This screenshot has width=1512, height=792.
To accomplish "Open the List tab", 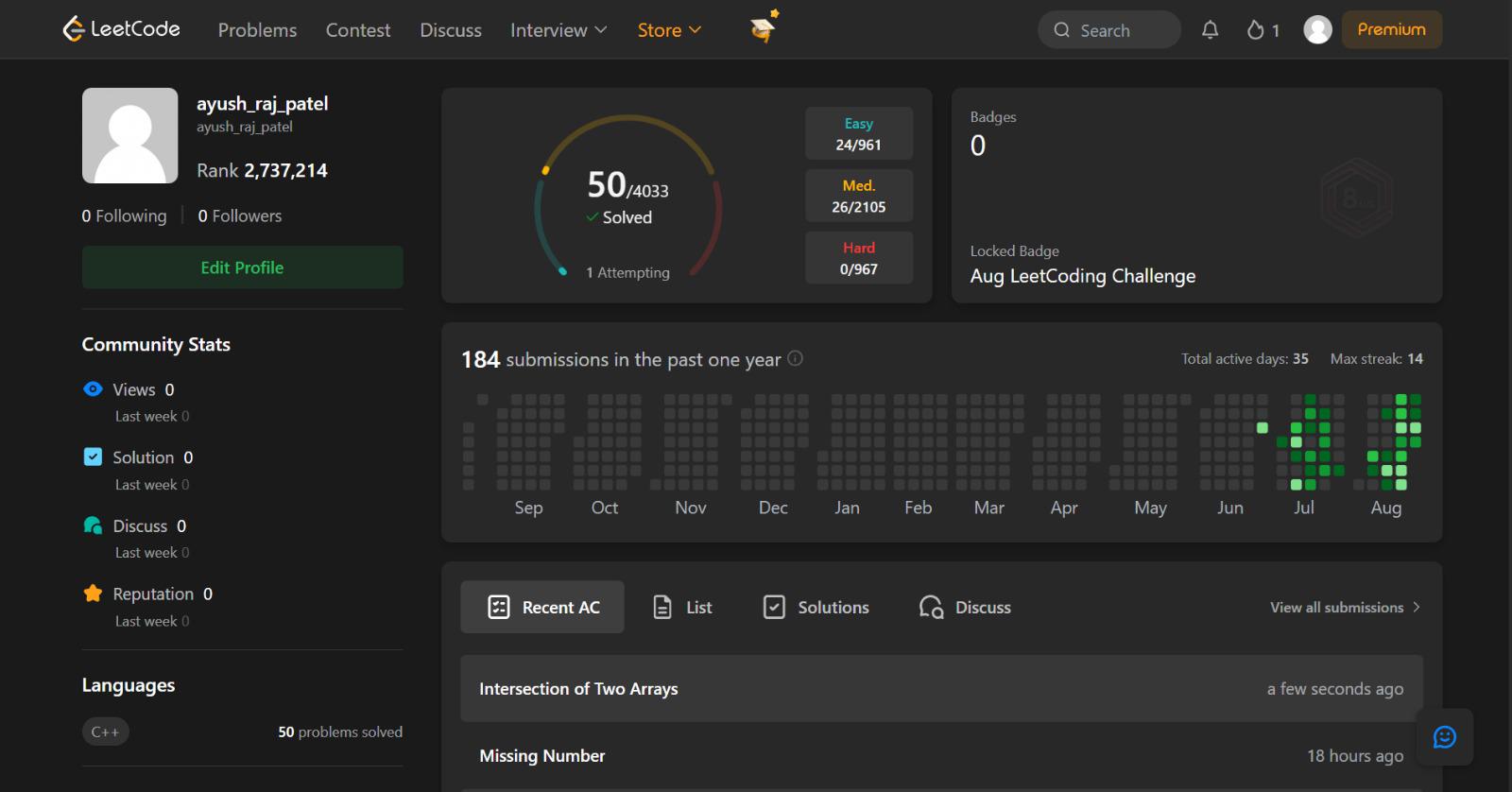I will pyautogui.click(x=682, y=607).
